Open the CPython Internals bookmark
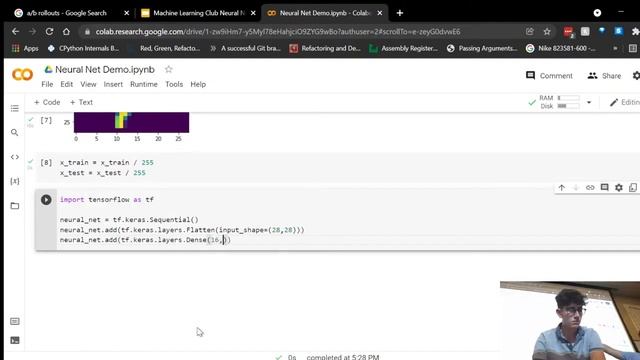The height and width of the screenshot is (360, 640). click(83, 48)
